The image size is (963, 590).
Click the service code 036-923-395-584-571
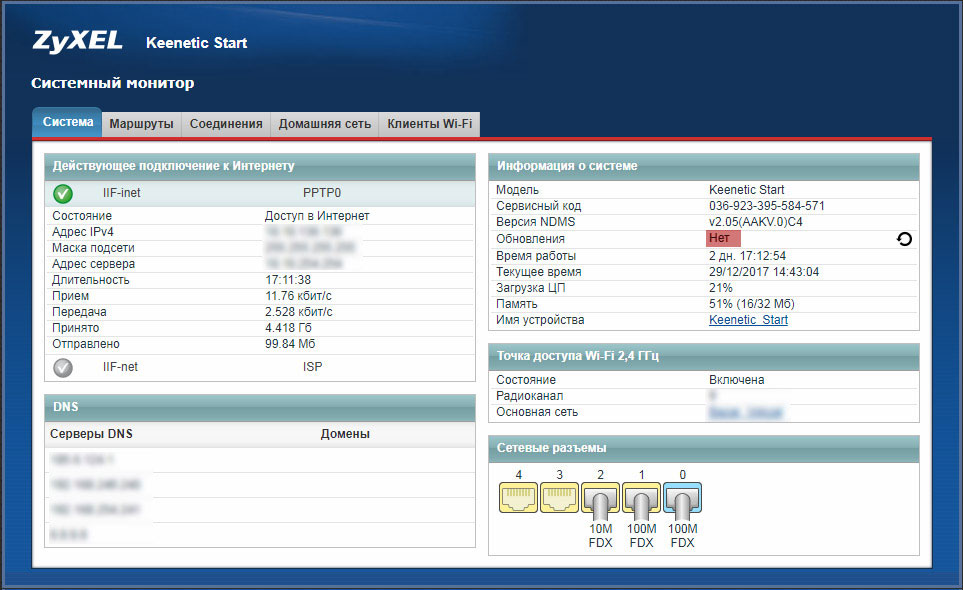click(x=767, y=206)
